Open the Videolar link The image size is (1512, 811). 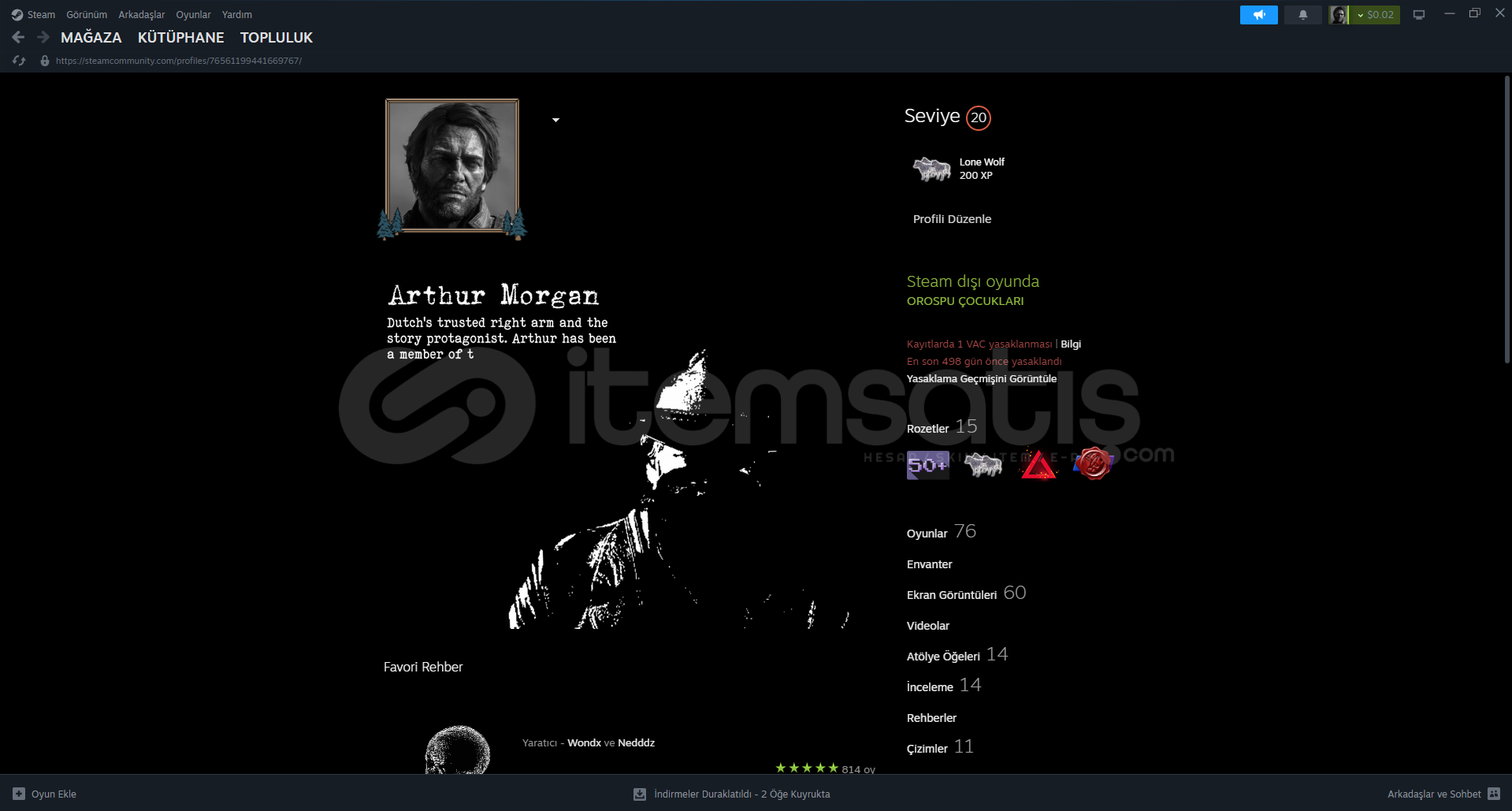click(x=928, y=626)
